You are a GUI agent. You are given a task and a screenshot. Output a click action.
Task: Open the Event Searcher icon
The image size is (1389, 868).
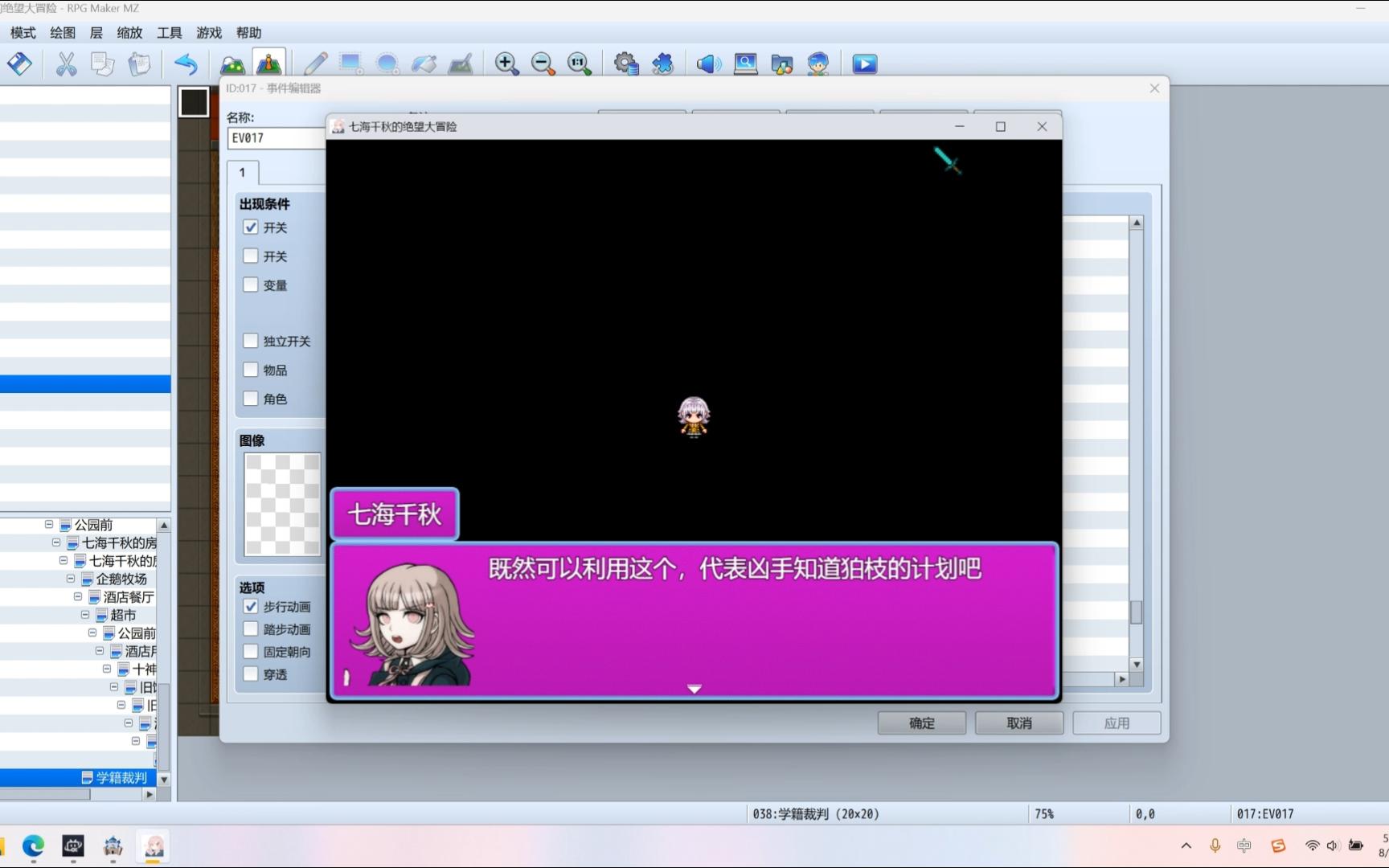(x=746, y=63)
